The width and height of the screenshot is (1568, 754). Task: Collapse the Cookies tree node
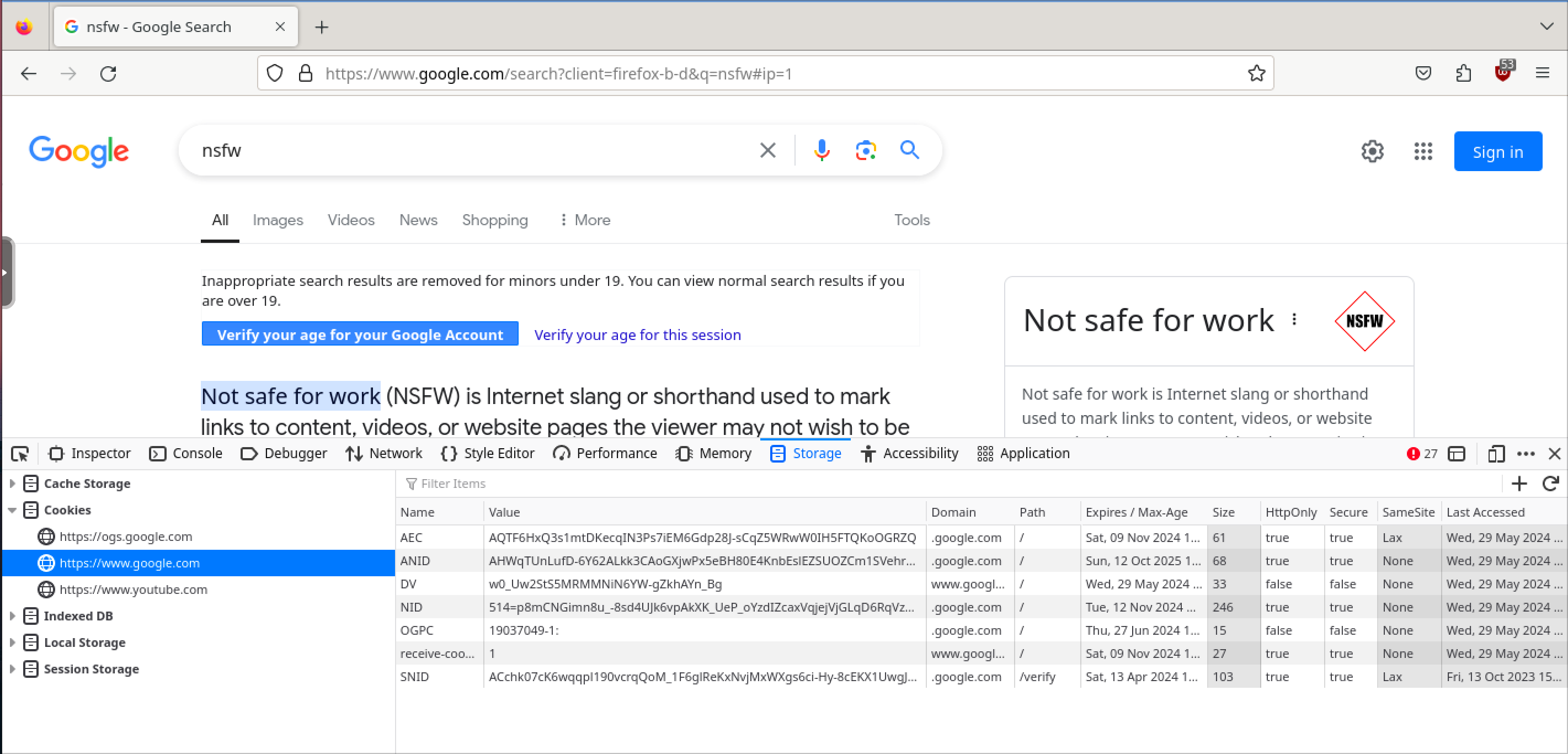click(x=12, y=511)
